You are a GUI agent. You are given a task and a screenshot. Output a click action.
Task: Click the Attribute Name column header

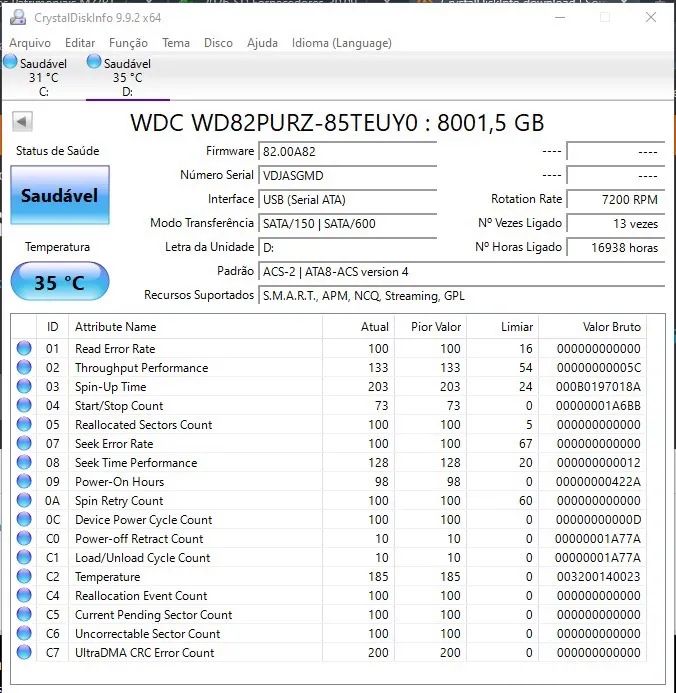[195, 327]
